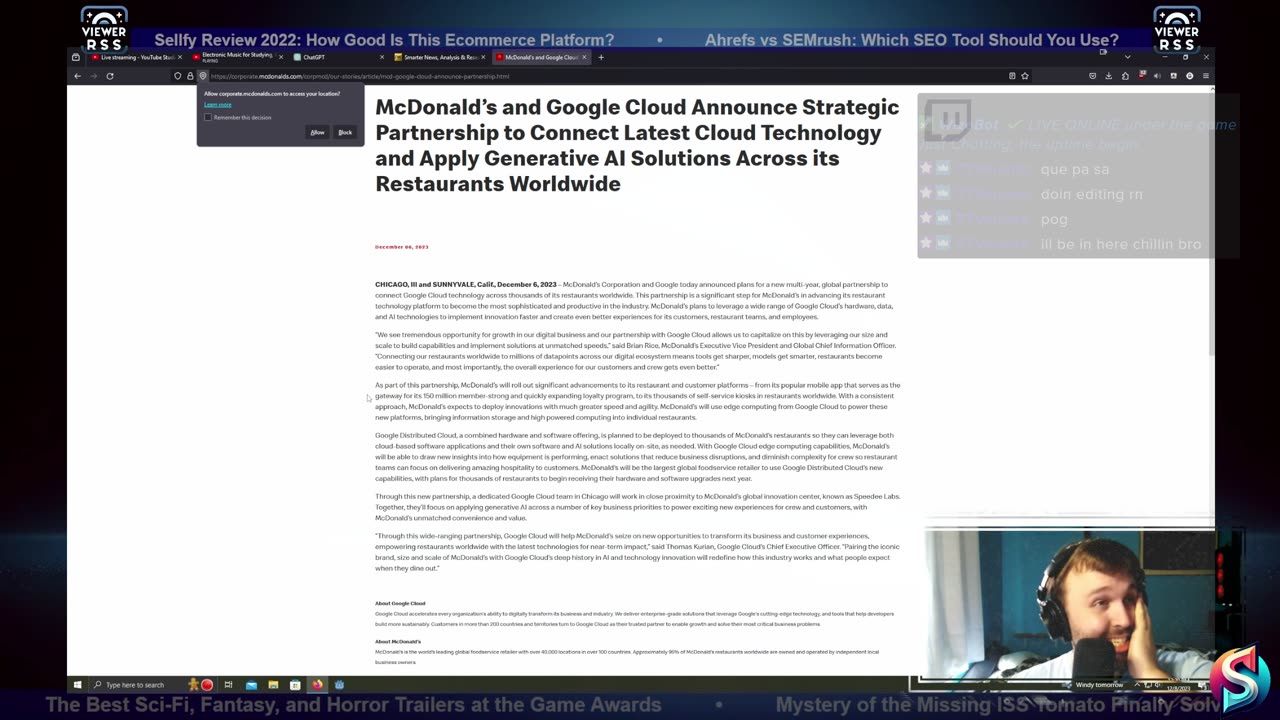This screenshot has width=1280, height=720.
Task: Close the Live streaming YouTube Studio tab
Action: coord(180,57)
